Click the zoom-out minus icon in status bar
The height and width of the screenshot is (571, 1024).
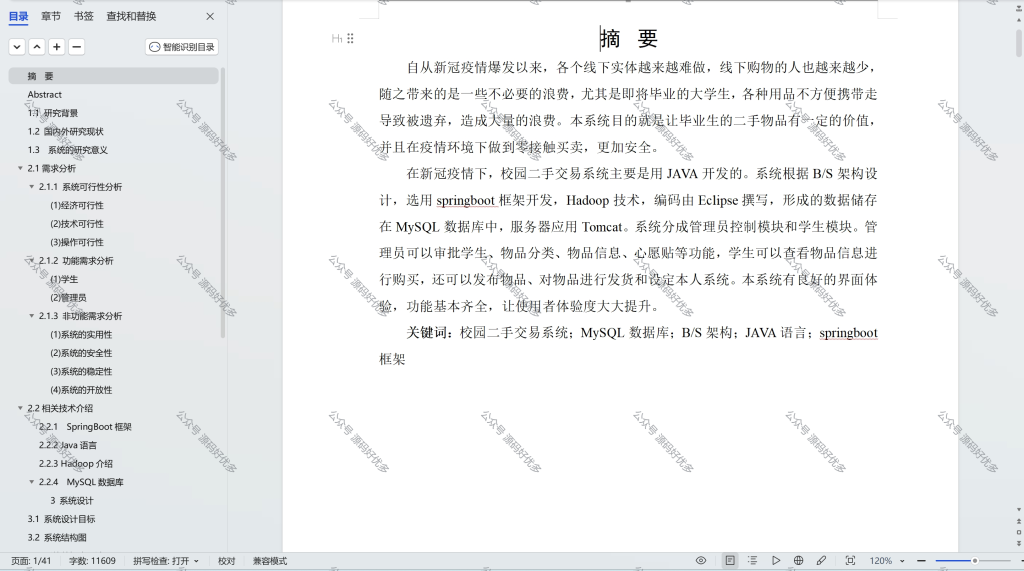[x=921, y=561]
